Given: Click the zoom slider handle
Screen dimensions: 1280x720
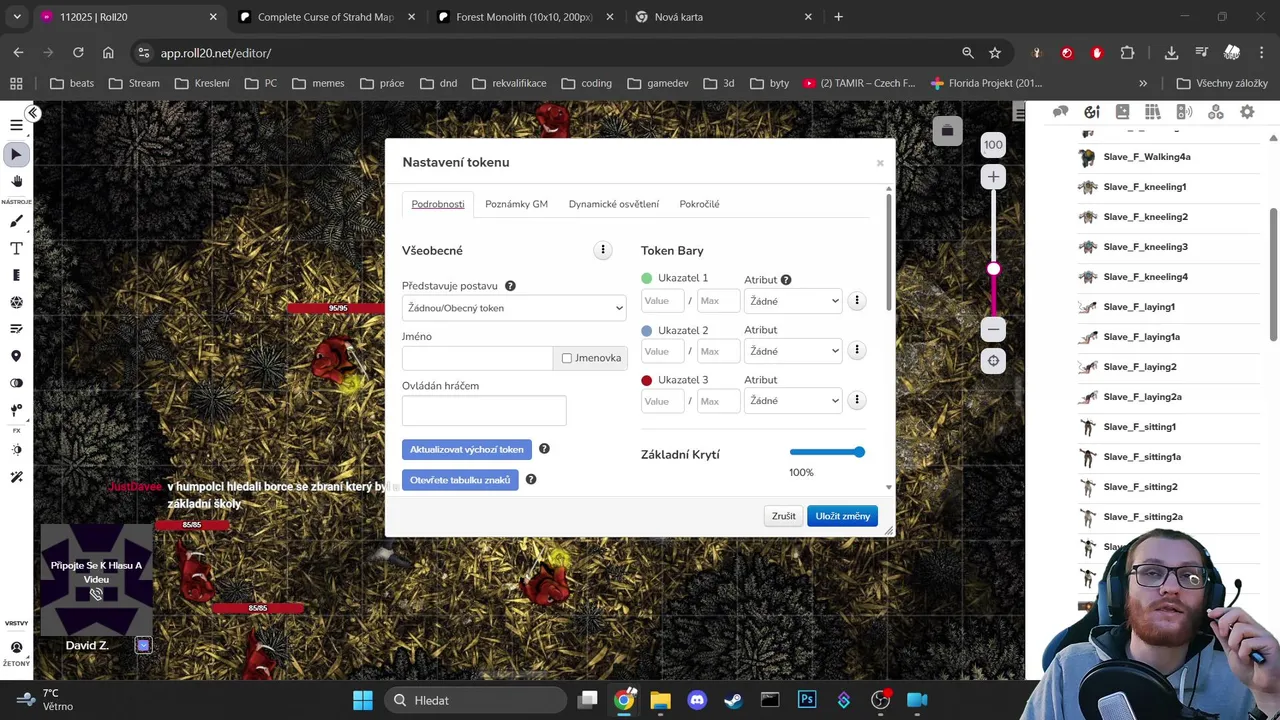Looking at the screenshot, I should click(993, 269).
